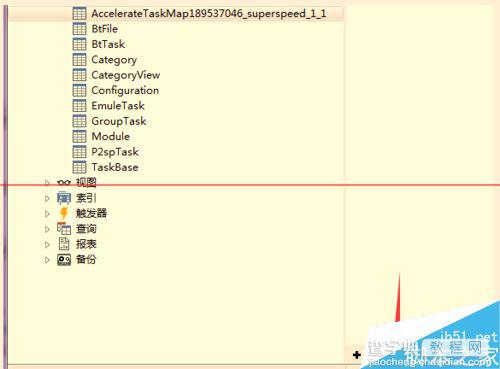Click the BtFile table icon
Image resolution: width=500 pixels, height=369 pixels.
pos(79,29)
